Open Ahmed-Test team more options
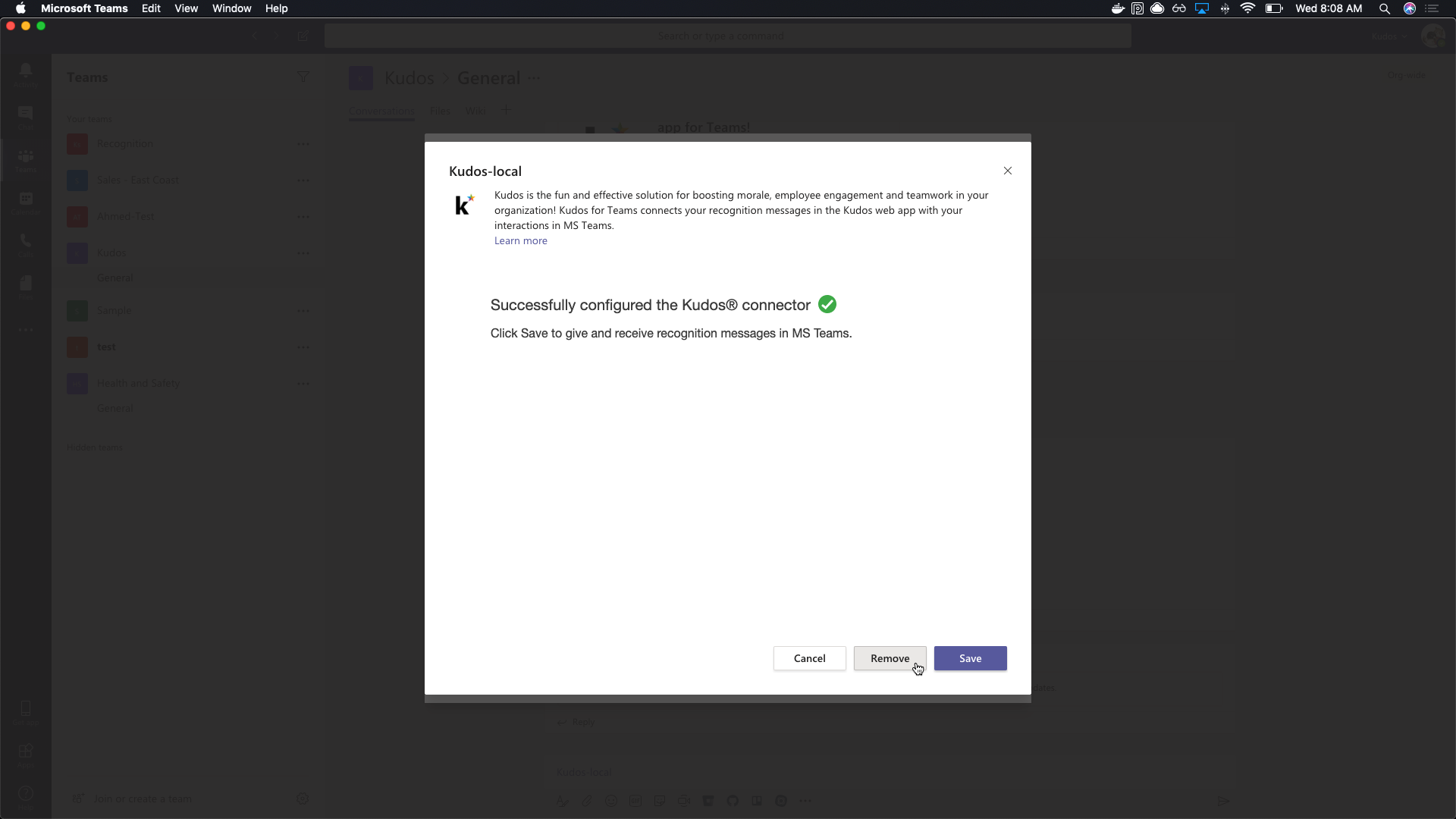This screenshot has height=819, width=1456. 303,217
